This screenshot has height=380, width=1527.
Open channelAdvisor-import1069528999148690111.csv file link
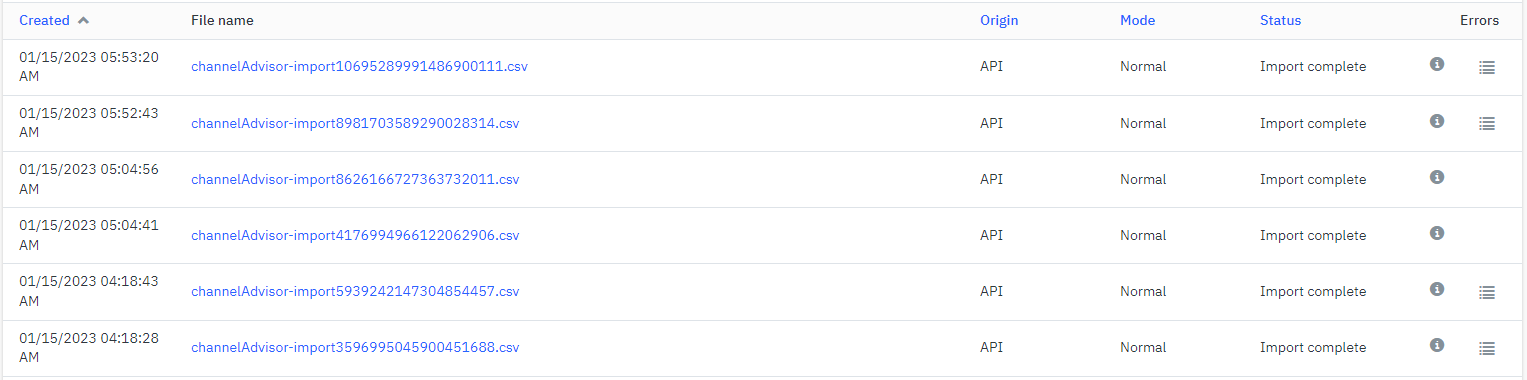359,67
